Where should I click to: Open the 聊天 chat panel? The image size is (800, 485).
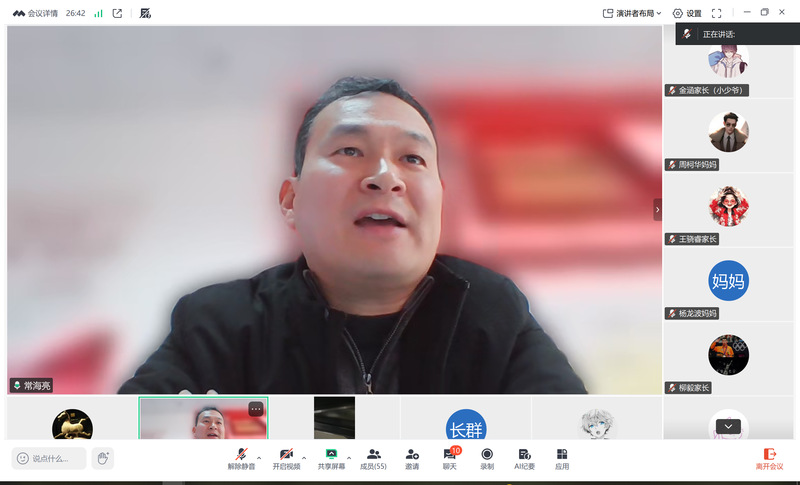pos(450,458)
